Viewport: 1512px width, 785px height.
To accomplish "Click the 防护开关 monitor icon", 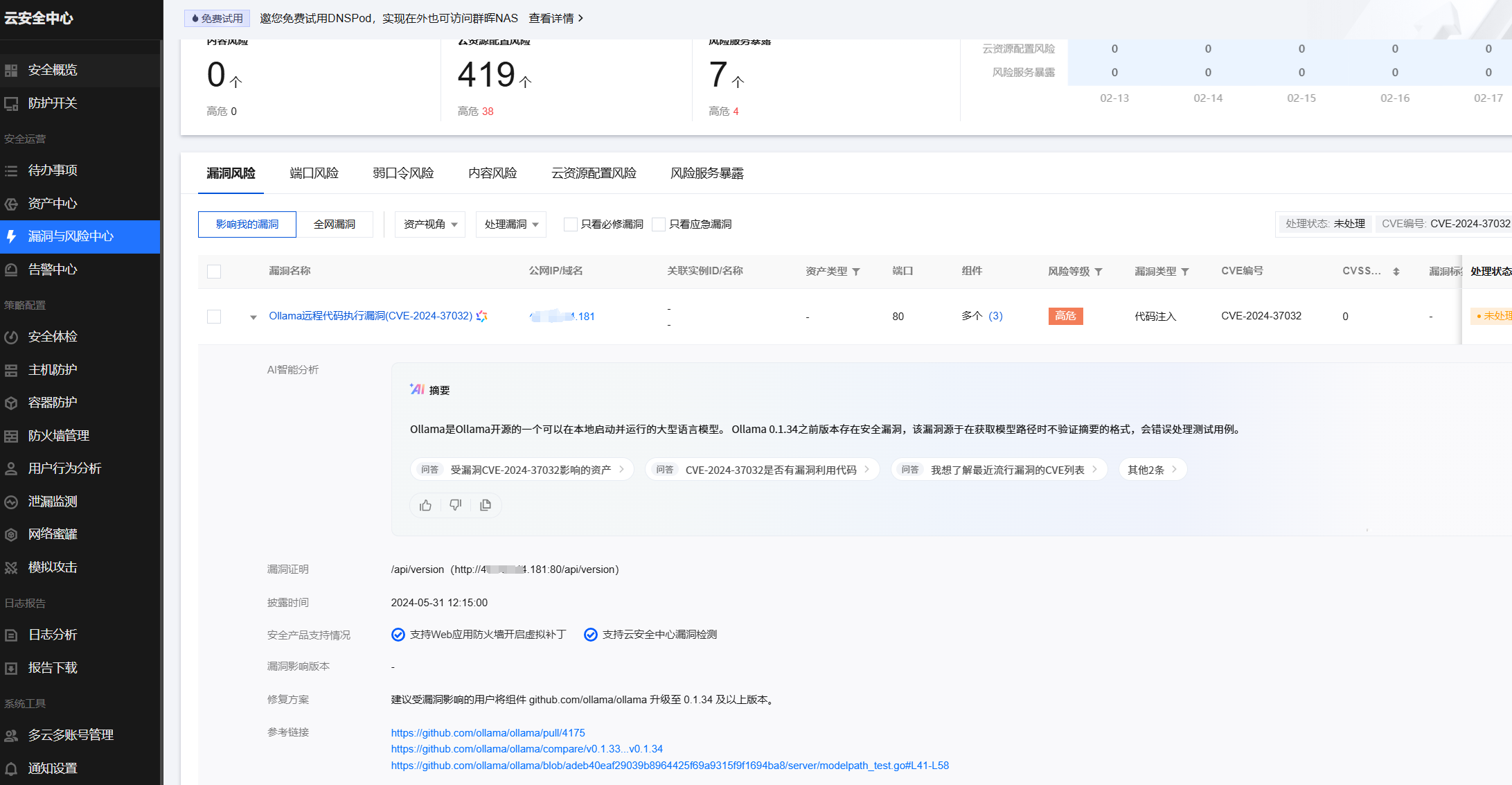I will [11, 104].
